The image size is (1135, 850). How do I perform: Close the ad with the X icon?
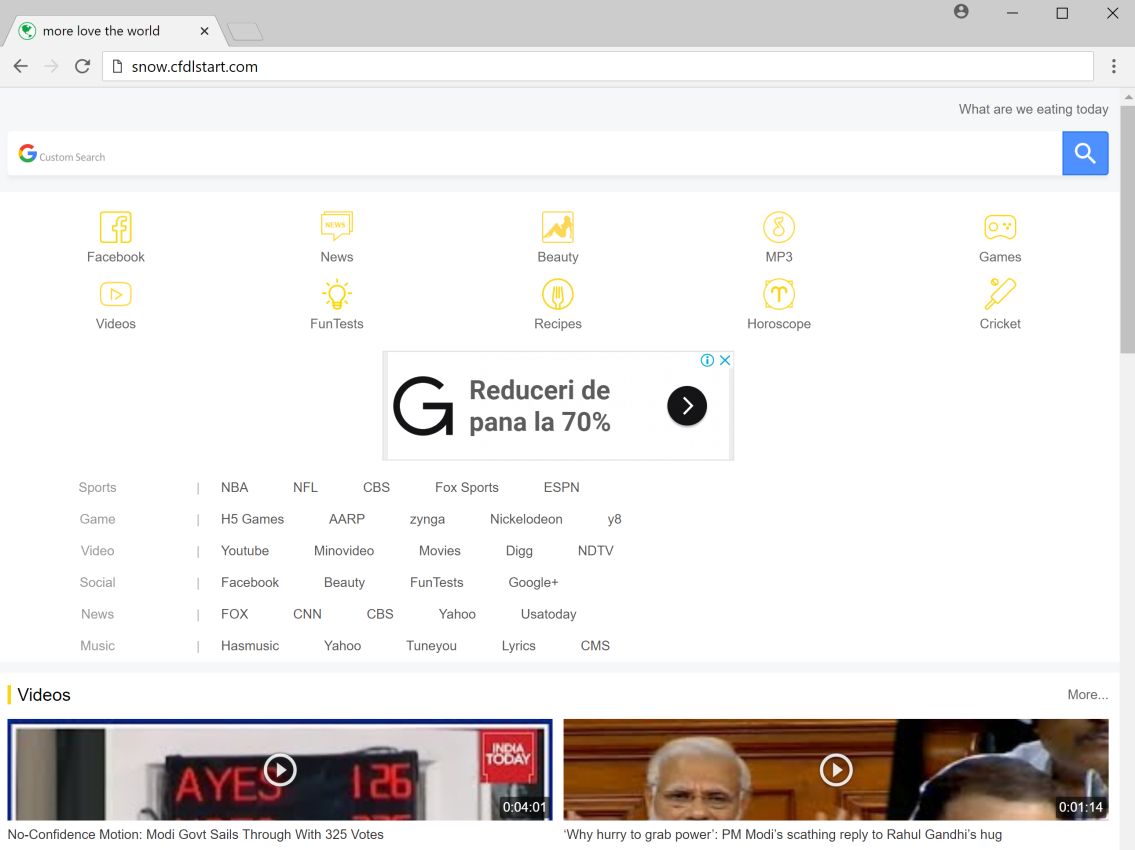[725, 360]
